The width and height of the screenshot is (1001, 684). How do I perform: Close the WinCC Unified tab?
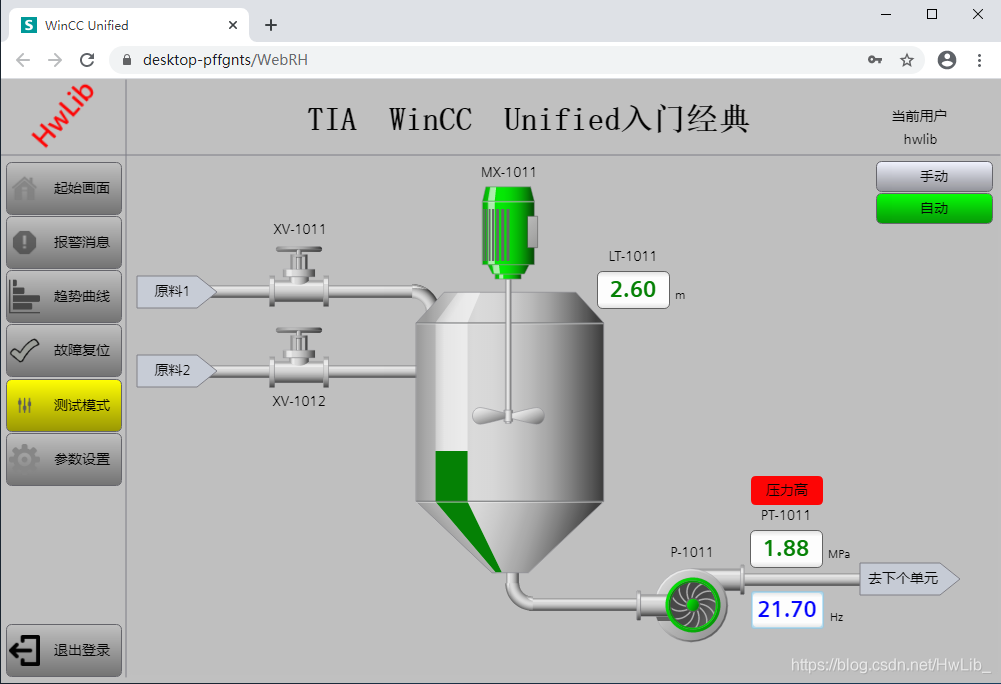click(233, 25)
